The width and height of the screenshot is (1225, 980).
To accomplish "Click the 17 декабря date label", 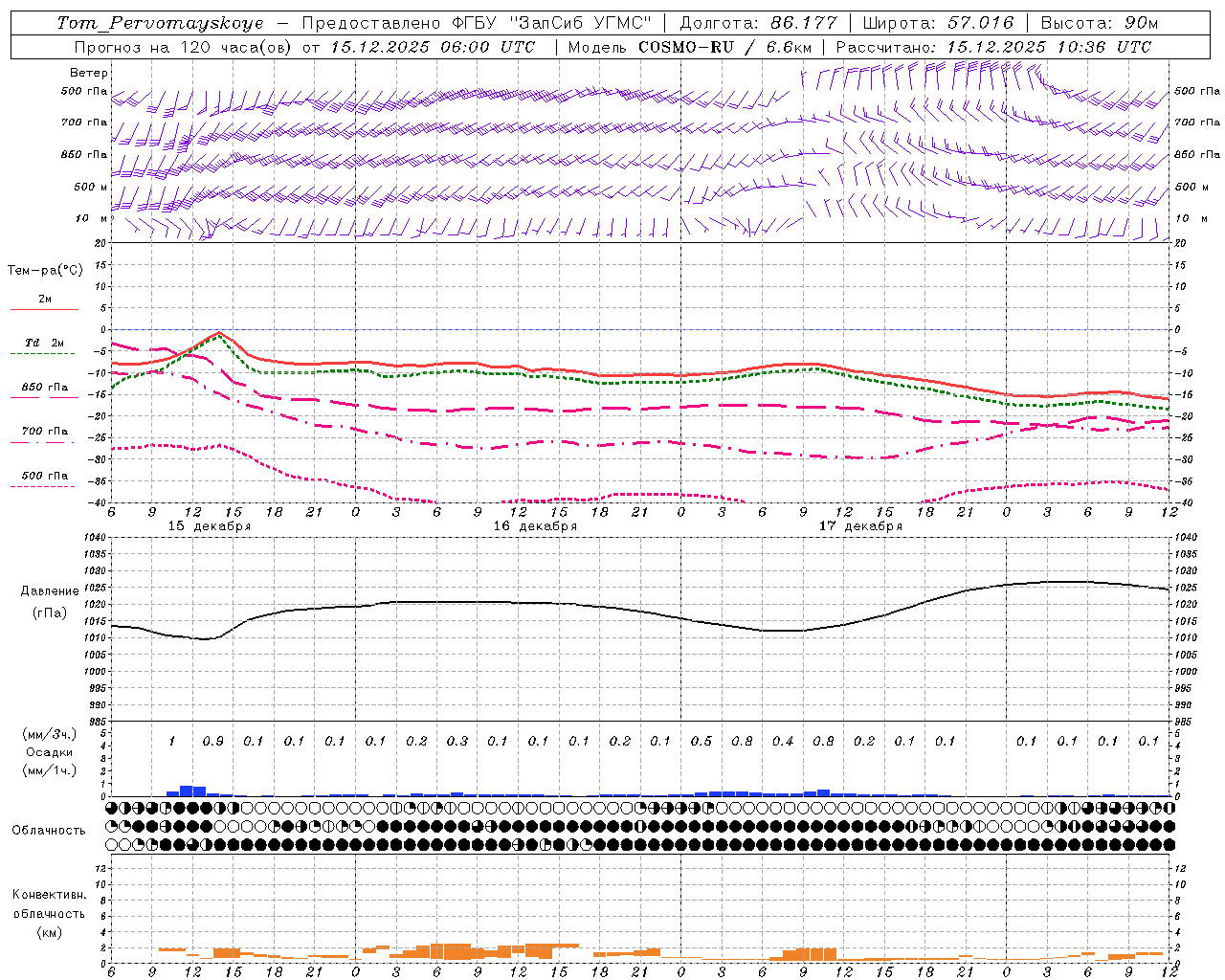I will [860, 526].
